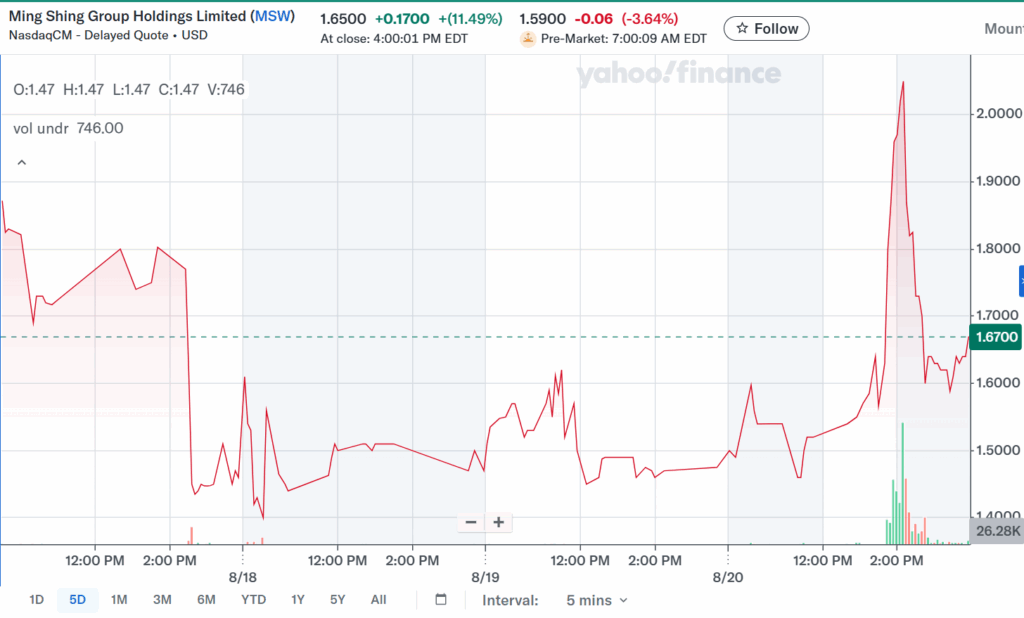Click the Pre-Market sun icon

coord(526,39)
